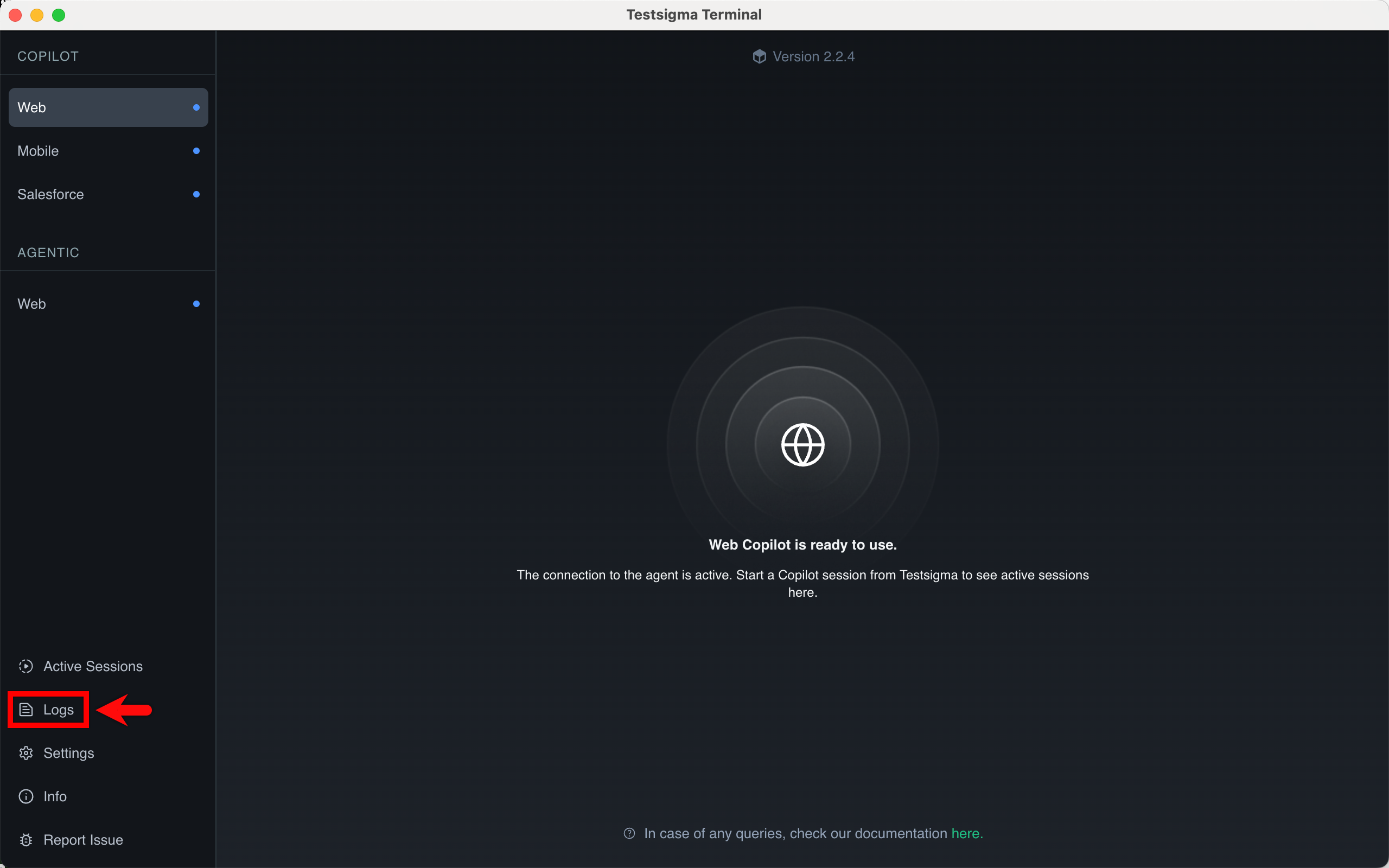Click the question mark help icon

point(629,833)
